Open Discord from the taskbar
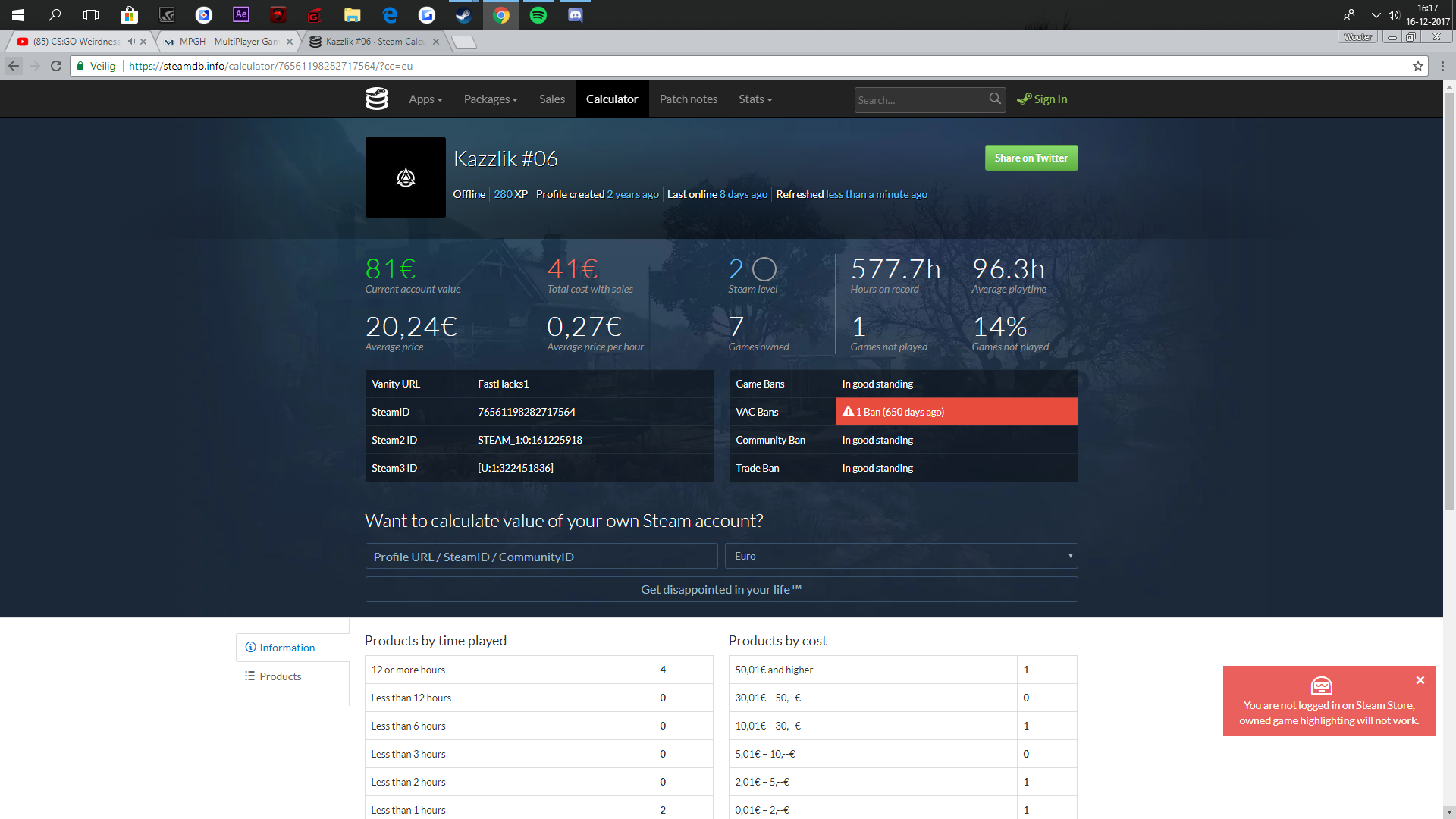This screenshot has height=819, width=1456. tap(576, 14)
